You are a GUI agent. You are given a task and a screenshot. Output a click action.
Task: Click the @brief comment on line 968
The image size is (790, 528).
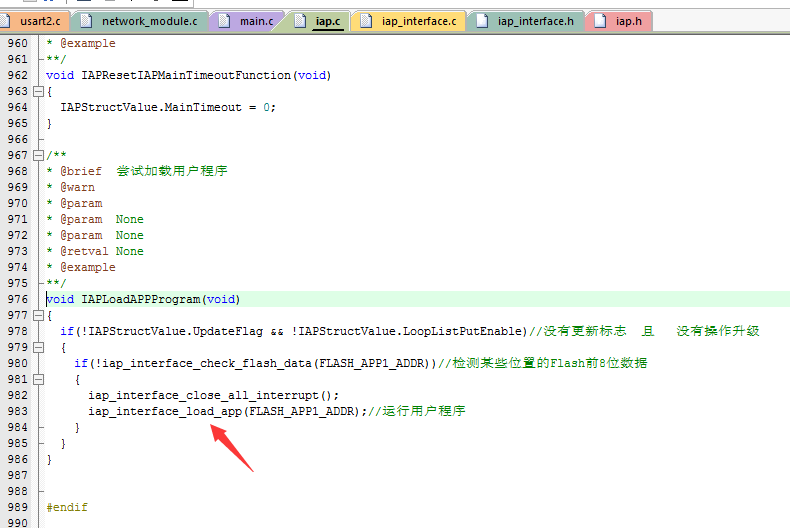[x=137, y=171]
